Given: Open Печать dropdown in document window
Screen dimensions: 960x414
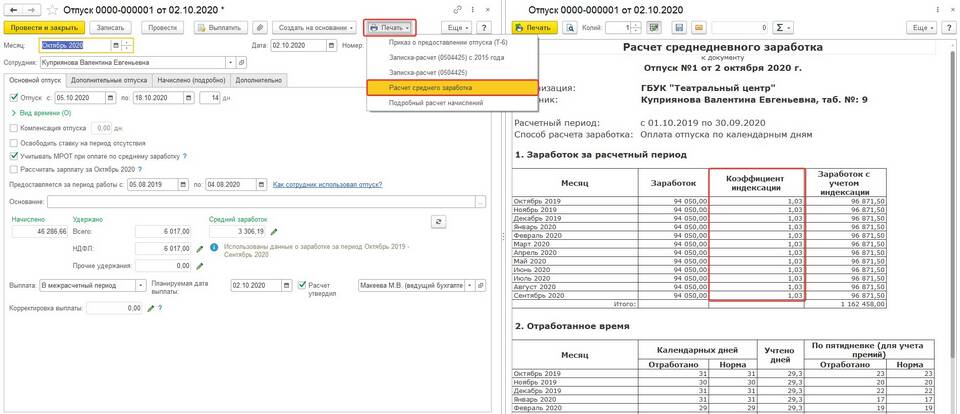Looking at the screenshot, I should tap(389, 28).
